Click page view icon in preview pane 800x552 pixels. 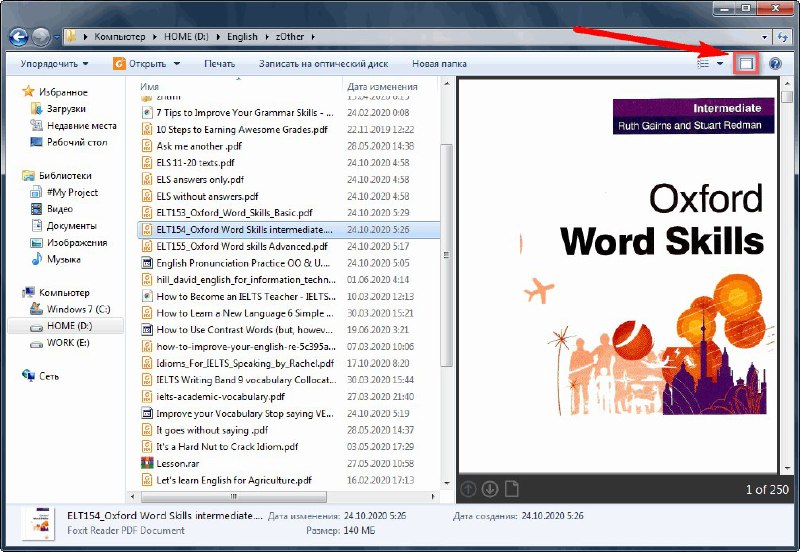click(x=512, y=489)
